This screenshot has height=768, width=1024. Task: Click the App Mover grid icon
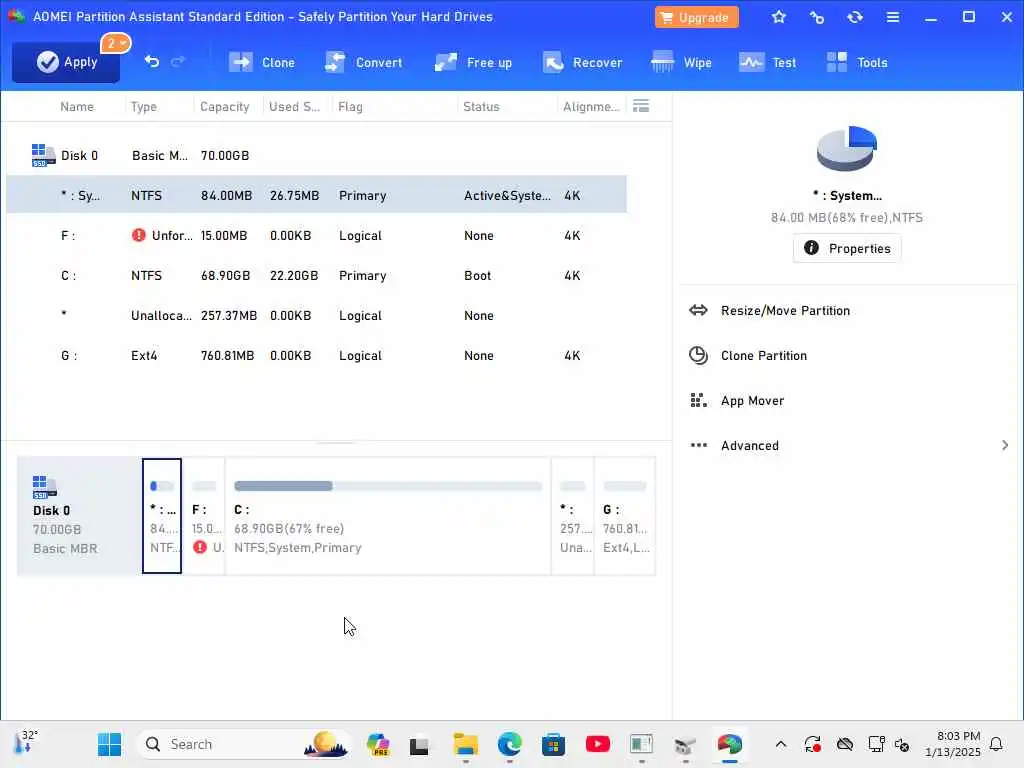point(698,400)
